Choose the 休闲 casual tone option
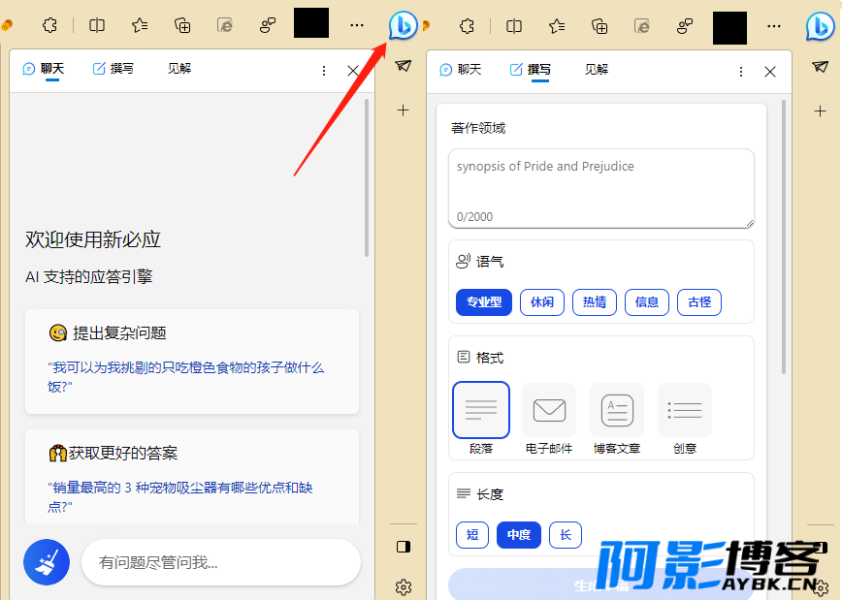The image size is (842, 600). (x=542, y=302)
